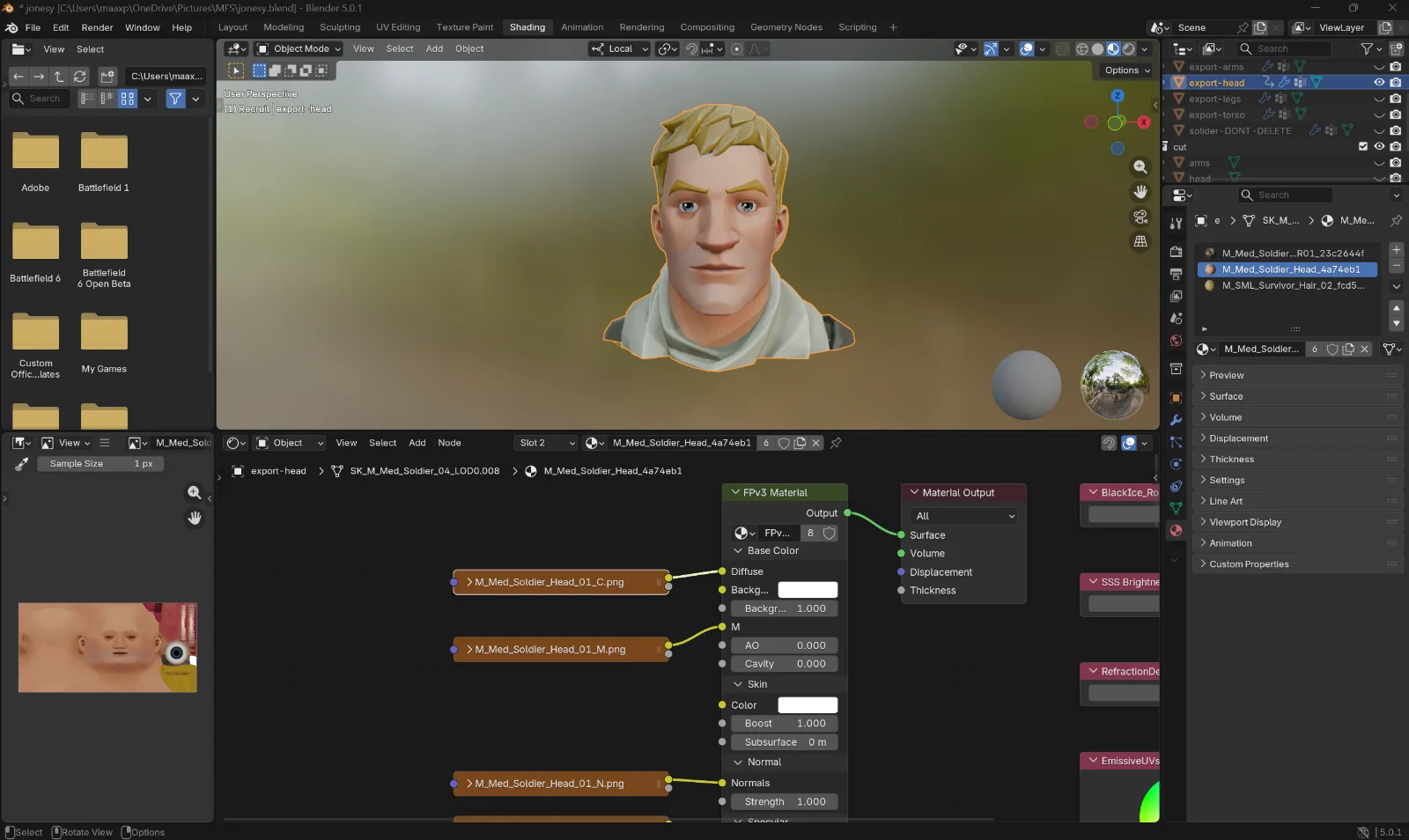The height and width of the screenshot is (840, 1409).
Task: Collapse the FPv3 Material node
Action: coord(735,493)
